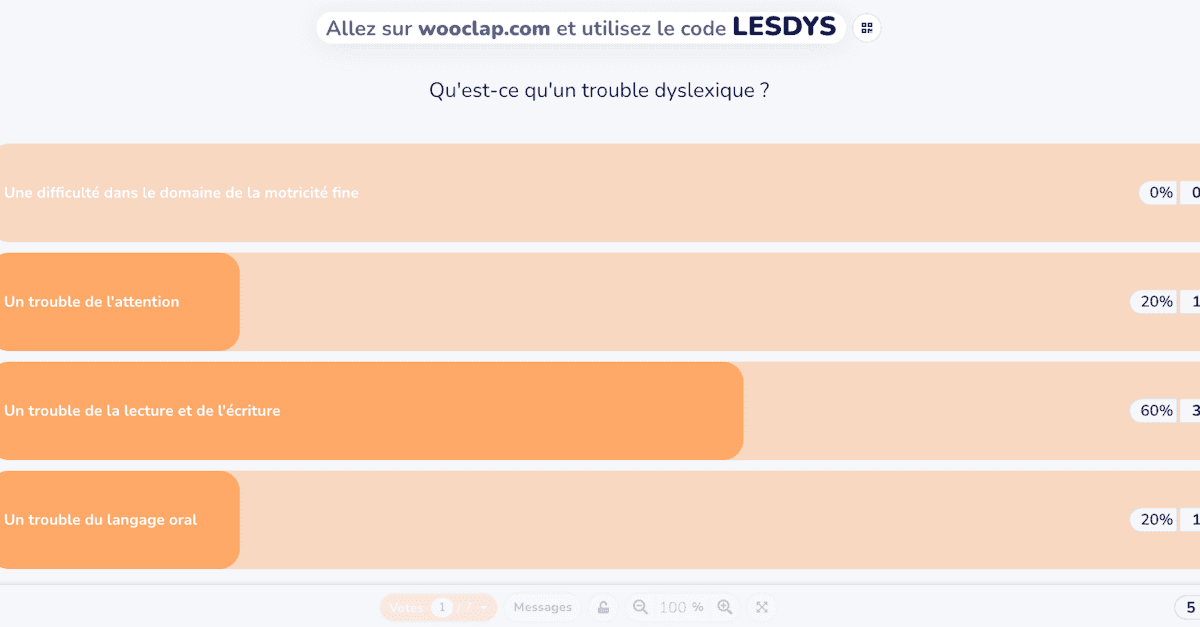The width and height of the screenshot is (1200, 627).
Task: Expand the Votes dropdown arrow
Action: [484, 608]
